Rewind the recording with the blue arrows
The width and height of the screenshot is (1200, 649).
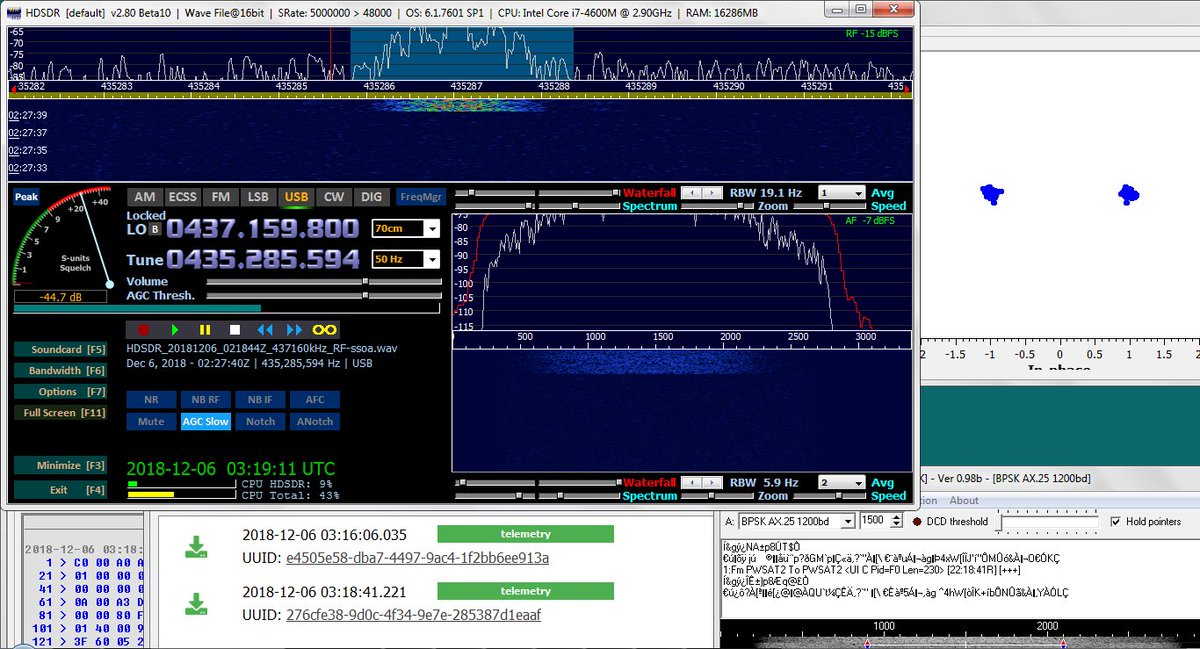[264, 329]
